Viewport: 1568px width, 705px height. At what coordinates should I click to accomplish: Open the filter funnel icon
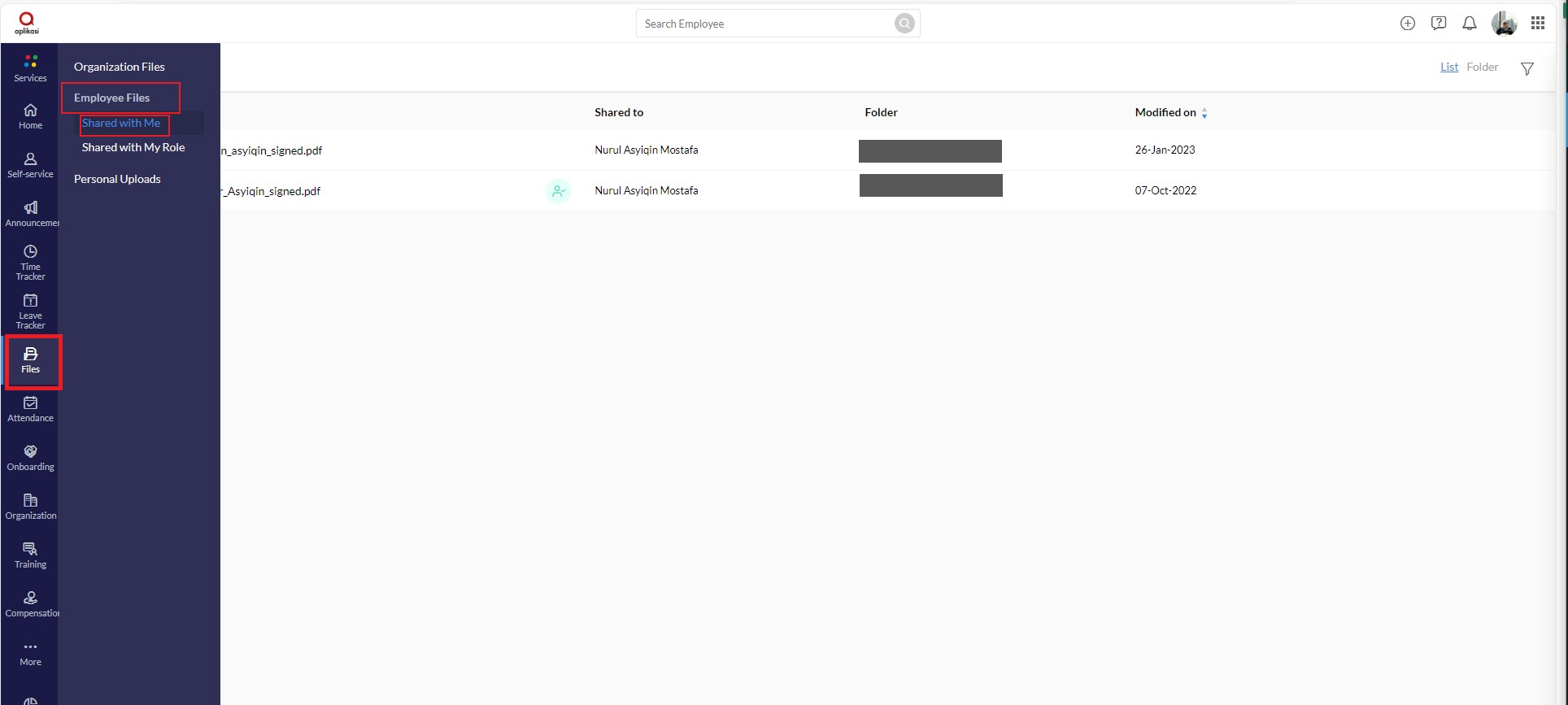1527,68
